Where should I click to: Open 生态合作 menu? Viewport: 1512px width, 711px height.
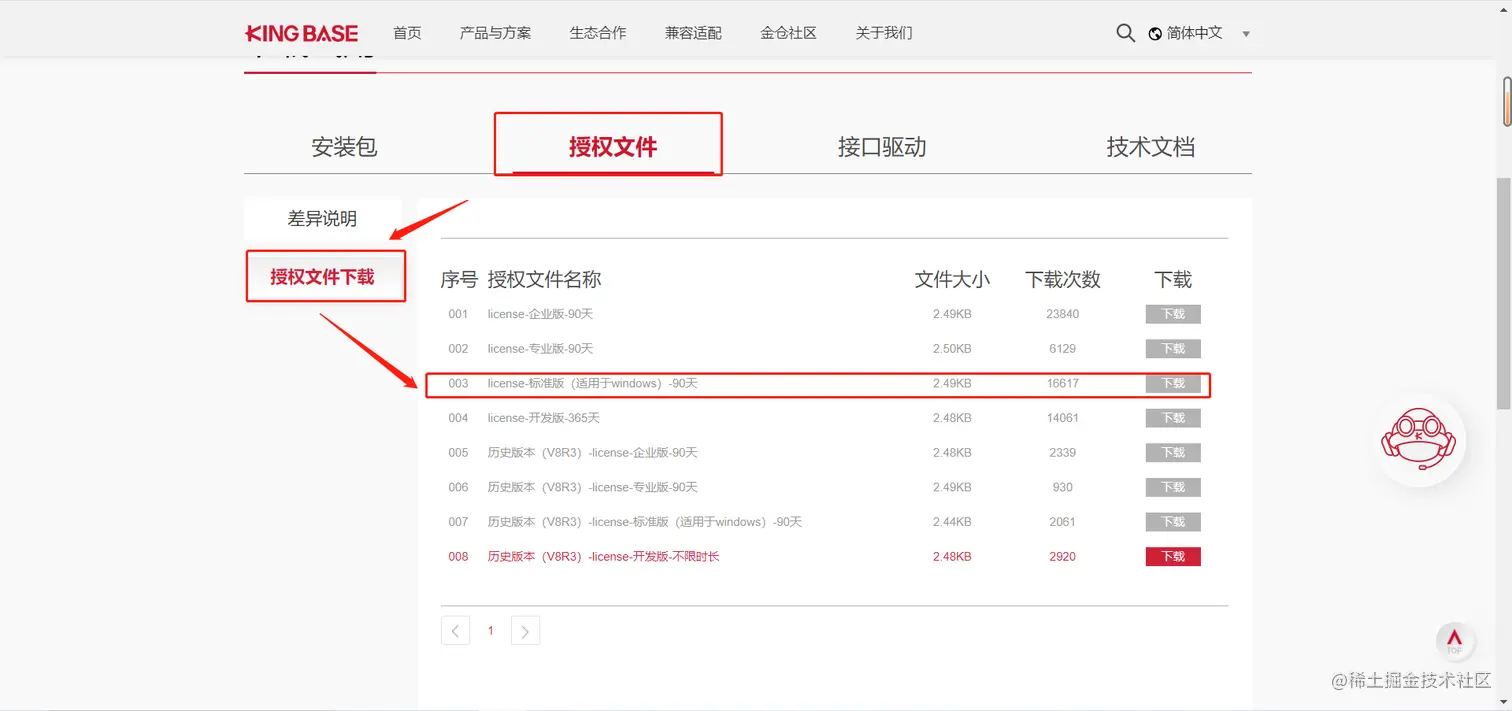[598, 33]
